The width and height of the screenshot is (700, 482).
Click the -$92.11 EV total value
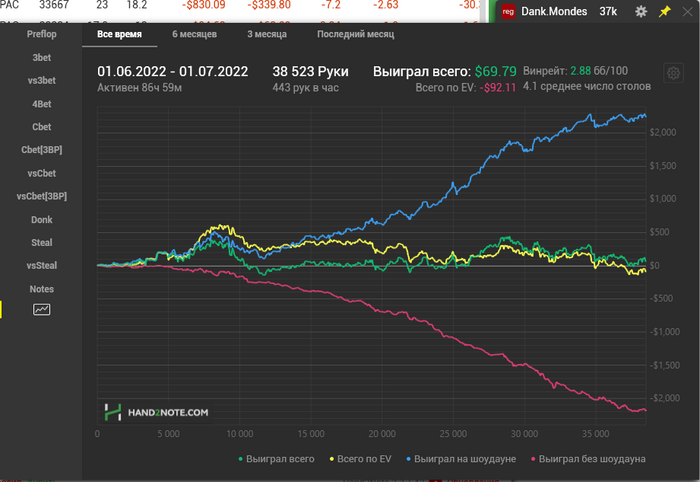pyautogui.click(x=498, y=87)
